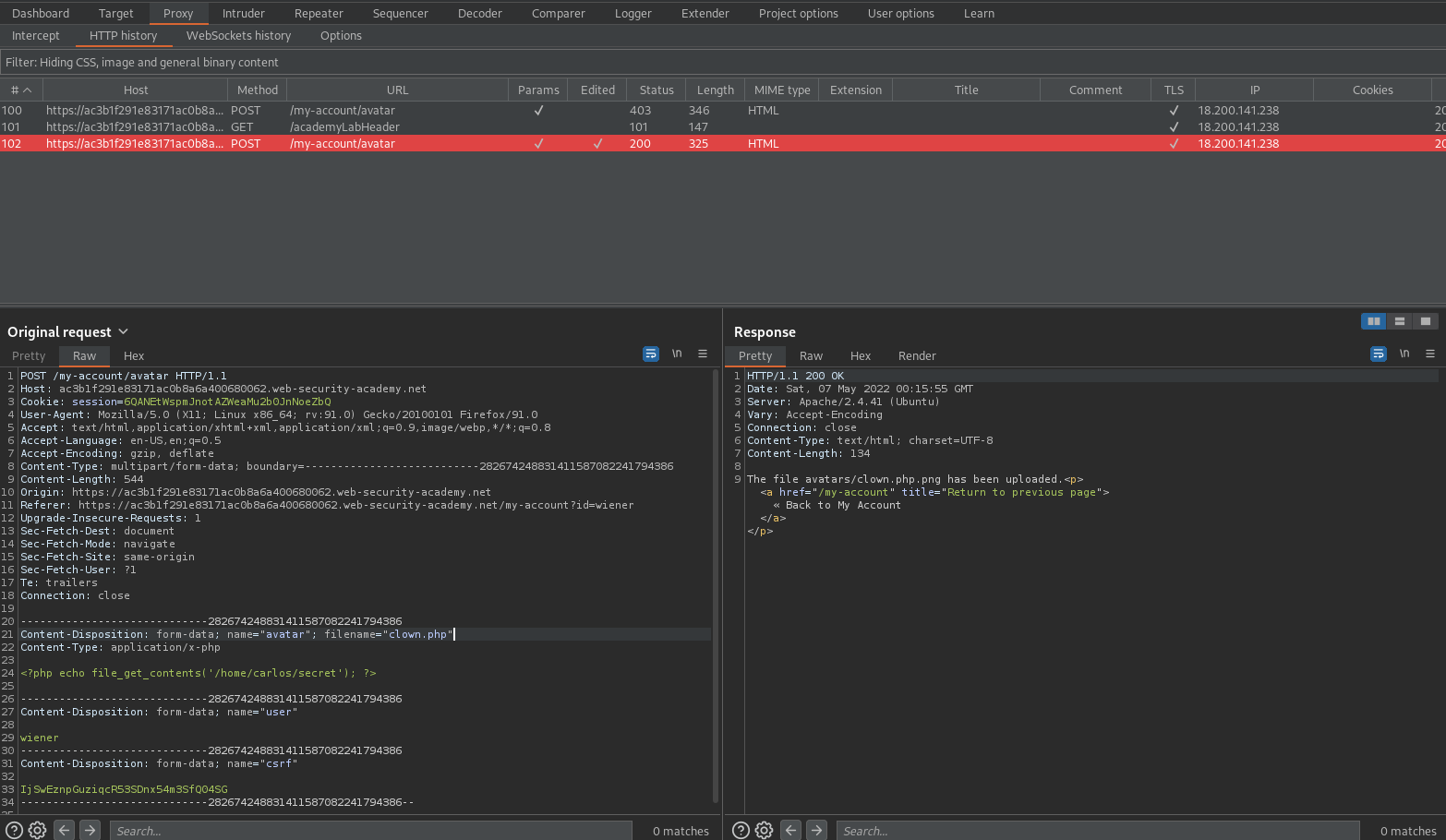Show non-printable characters (\n) in response panel

tap(1404, 354)
